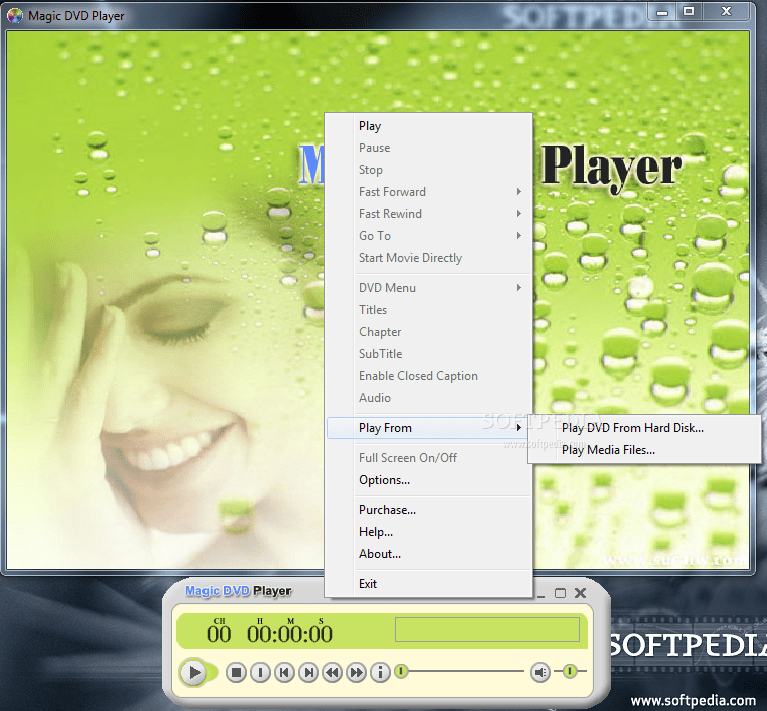This screenshot has height=711, width=767.
Task: Click the time counter 00:00:00
Action: tap(290, 635)
